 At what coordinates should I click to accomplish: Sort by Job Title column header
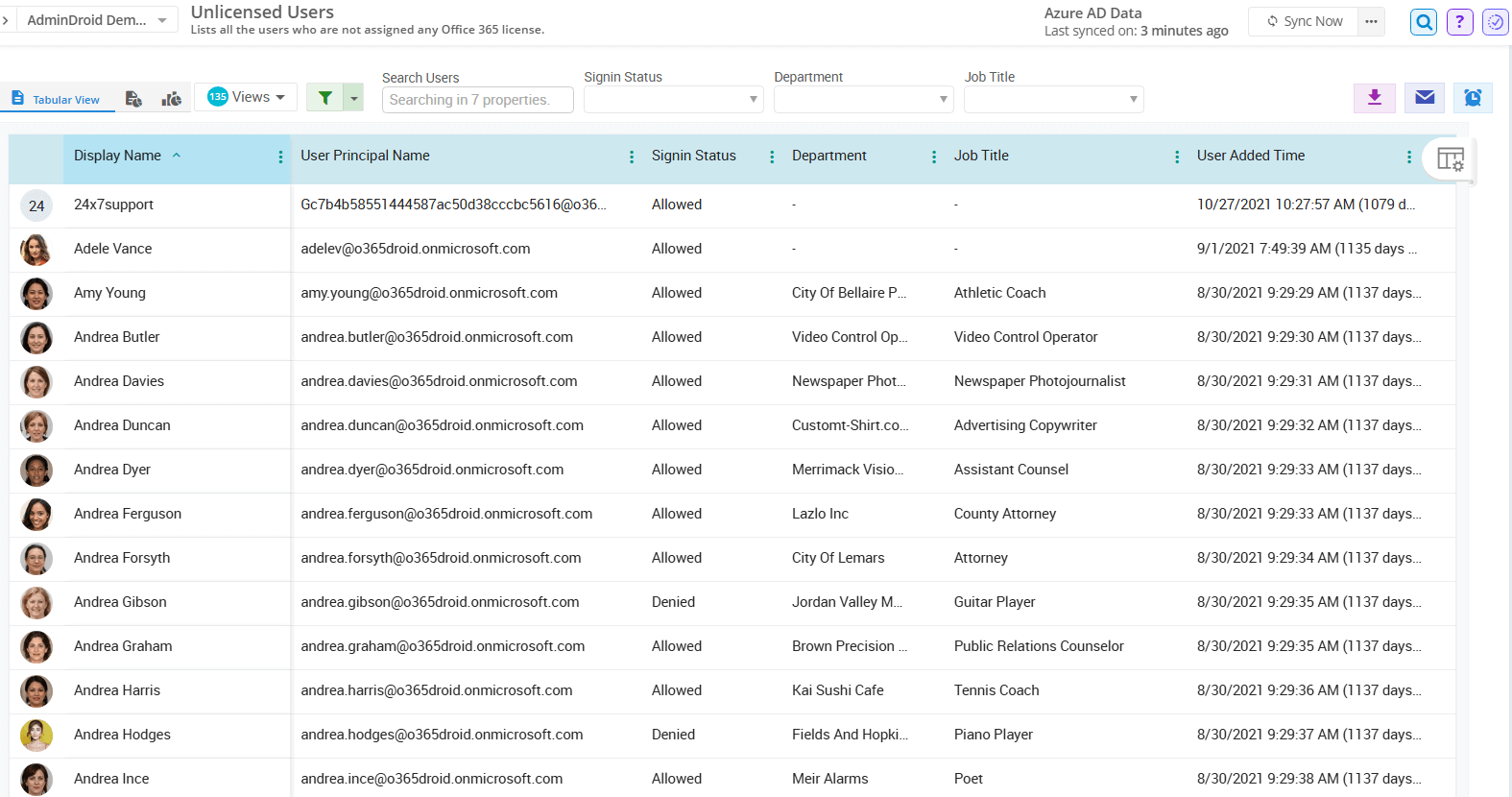point(981,156)
